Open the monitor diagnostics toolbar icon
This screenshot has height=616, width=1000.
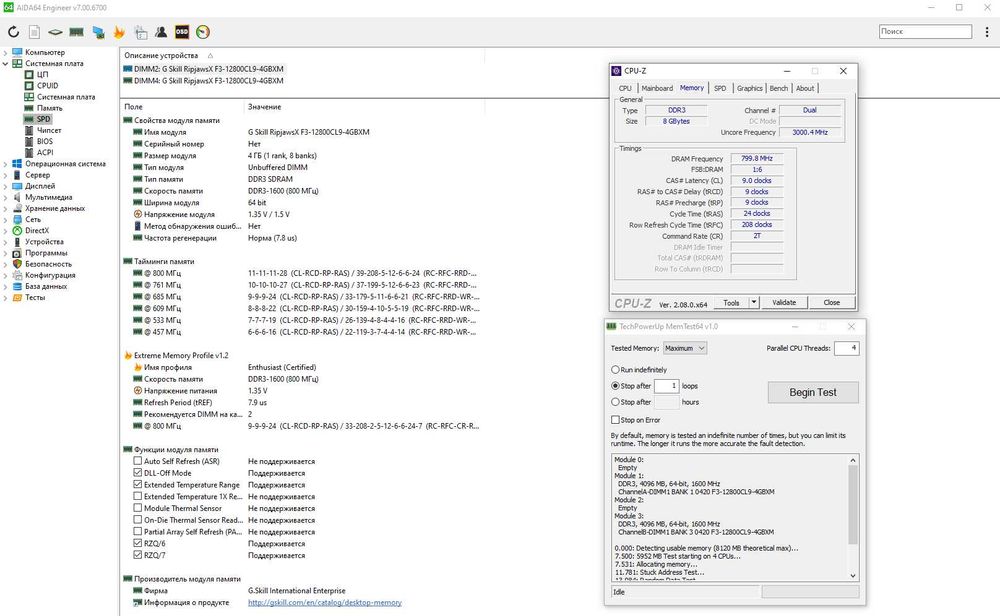tap(98, 32)
